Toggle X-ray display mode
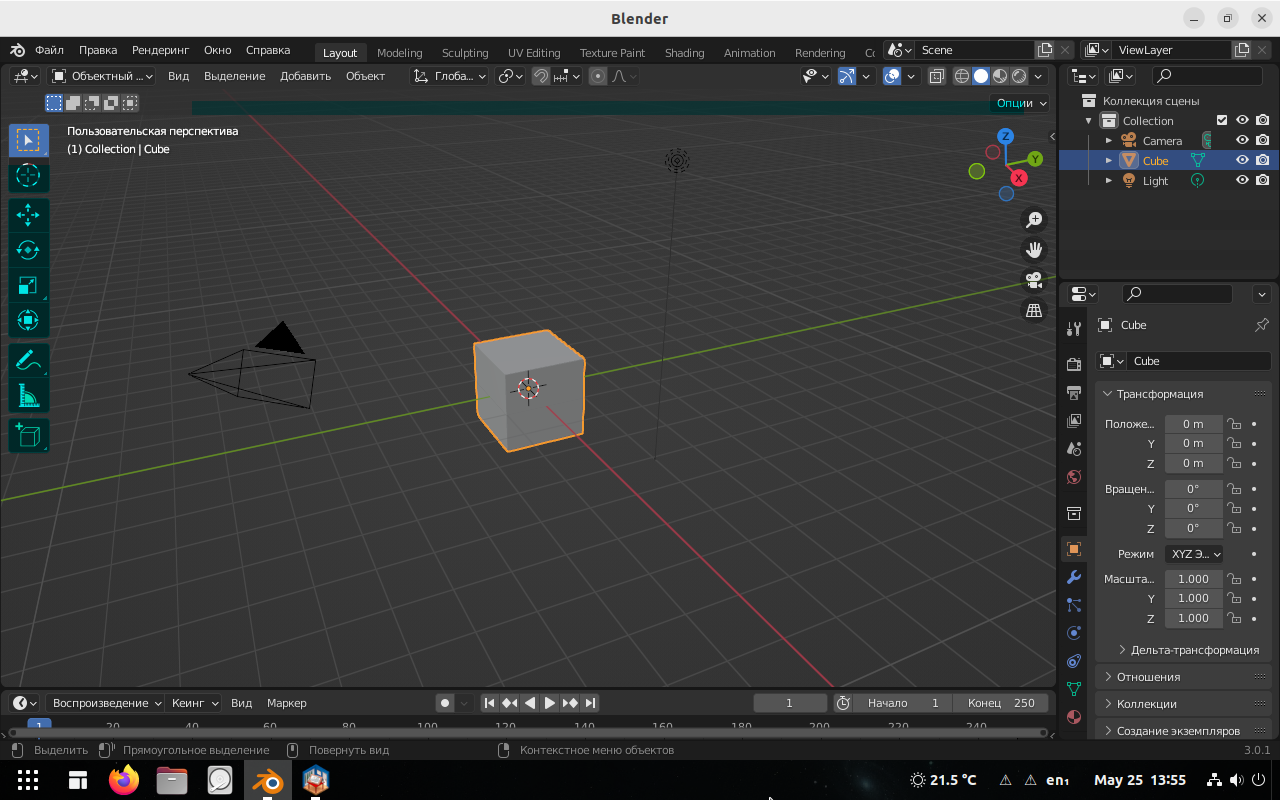The image size is (1280, 800). point(937,76)
